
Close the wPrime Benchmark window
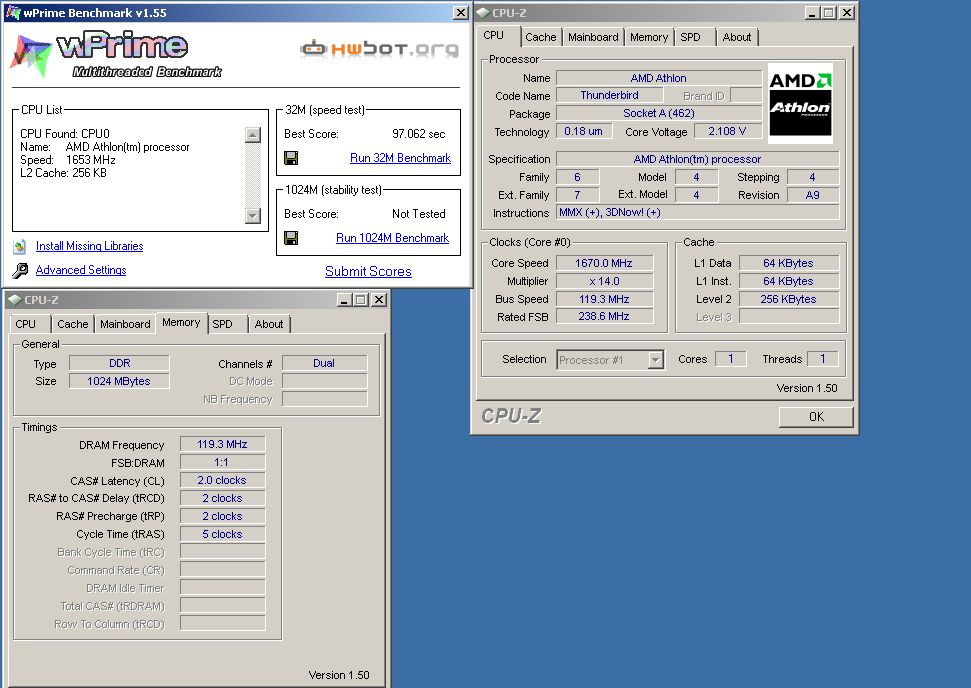pyautogui.click(x=461, y=12)
